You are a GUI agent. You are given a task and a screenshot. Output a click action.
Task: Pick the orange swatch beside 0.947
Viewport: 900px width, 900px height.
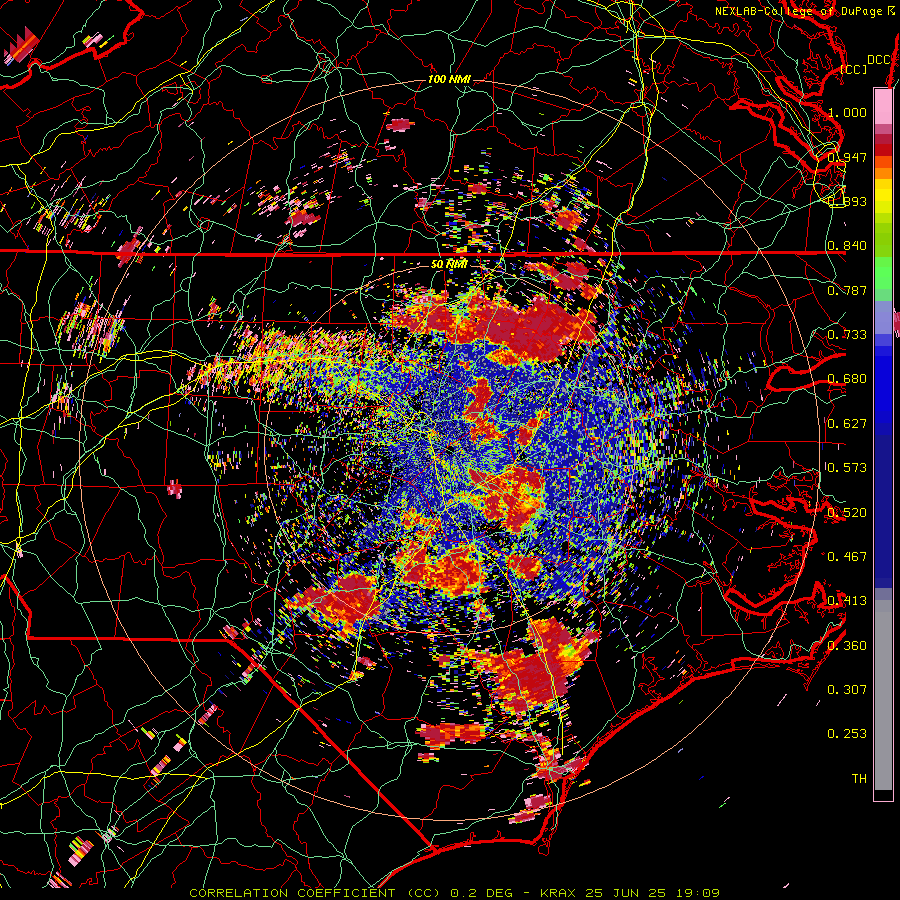(883, 162)
